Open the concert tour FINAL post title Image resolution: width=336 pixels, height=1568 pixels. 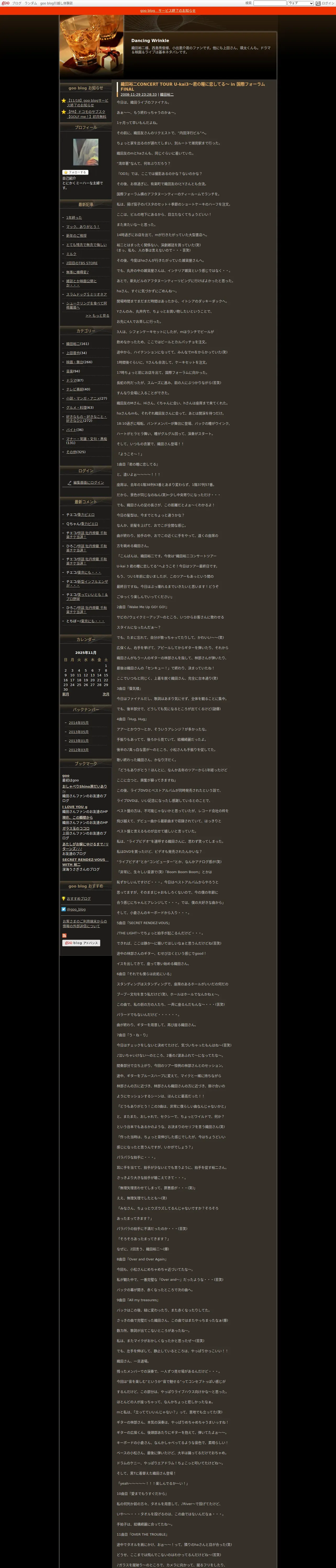pos(193,87)
